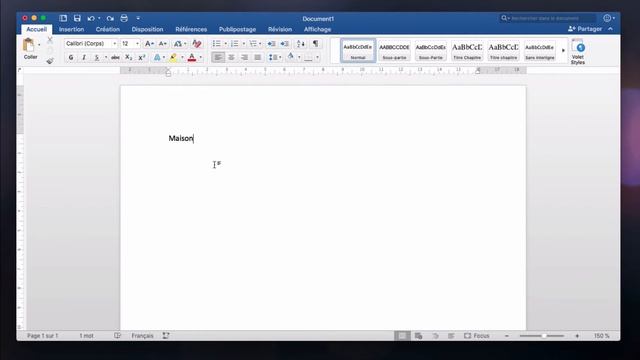
Task: Open the Insertion tab
Action: point(71,29)
